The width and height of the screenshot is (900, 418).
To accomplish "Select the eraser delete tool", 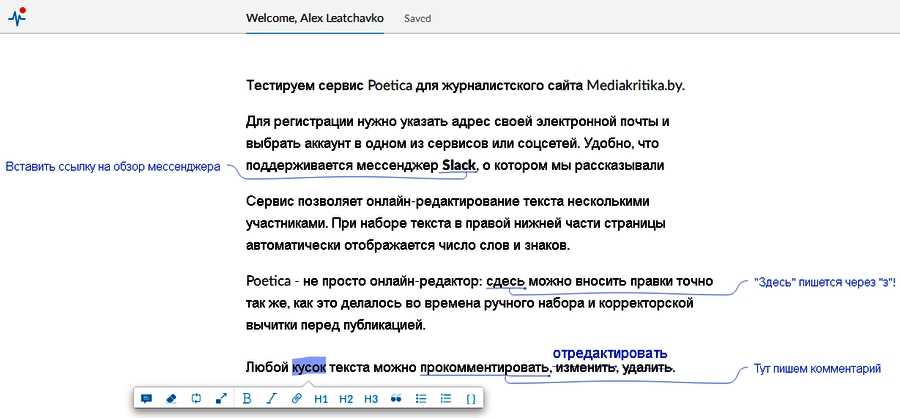I will point(171,398).
